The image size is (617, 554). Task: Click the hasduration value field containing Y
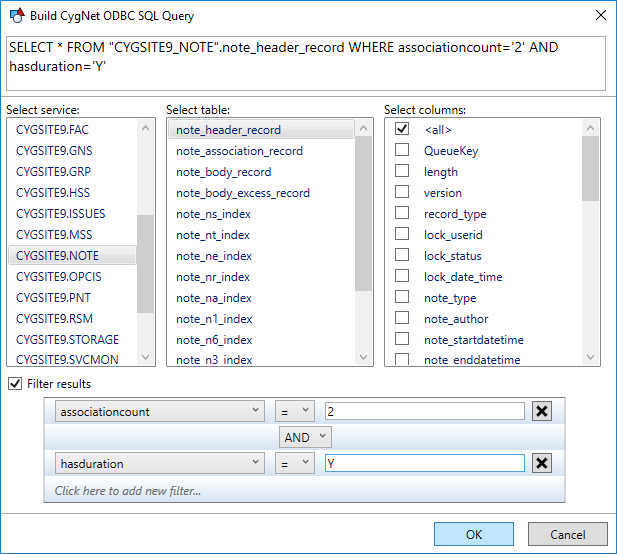click(x=425, y=463)
